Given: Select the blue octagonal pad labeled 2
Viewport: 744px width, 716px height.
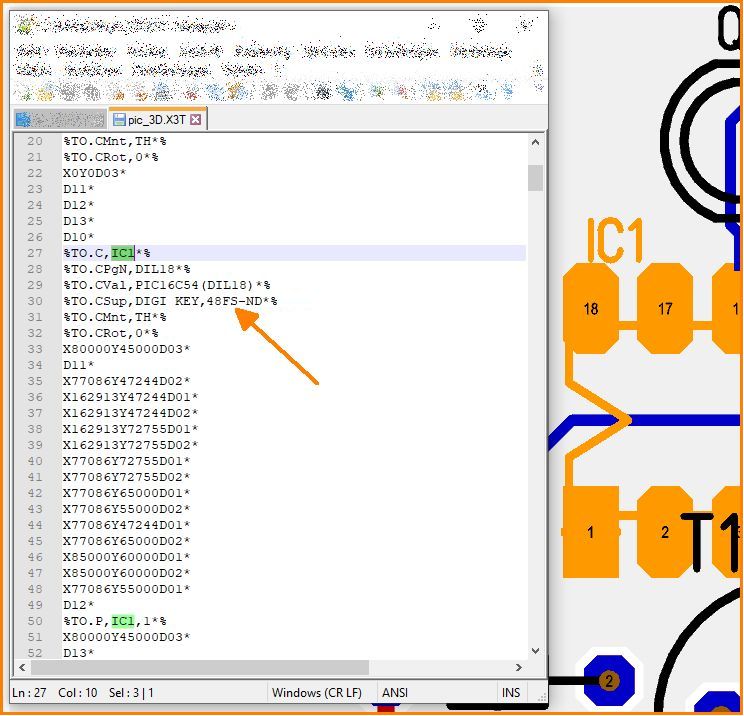Looking at the screenshot, I should tap(607, 680).
